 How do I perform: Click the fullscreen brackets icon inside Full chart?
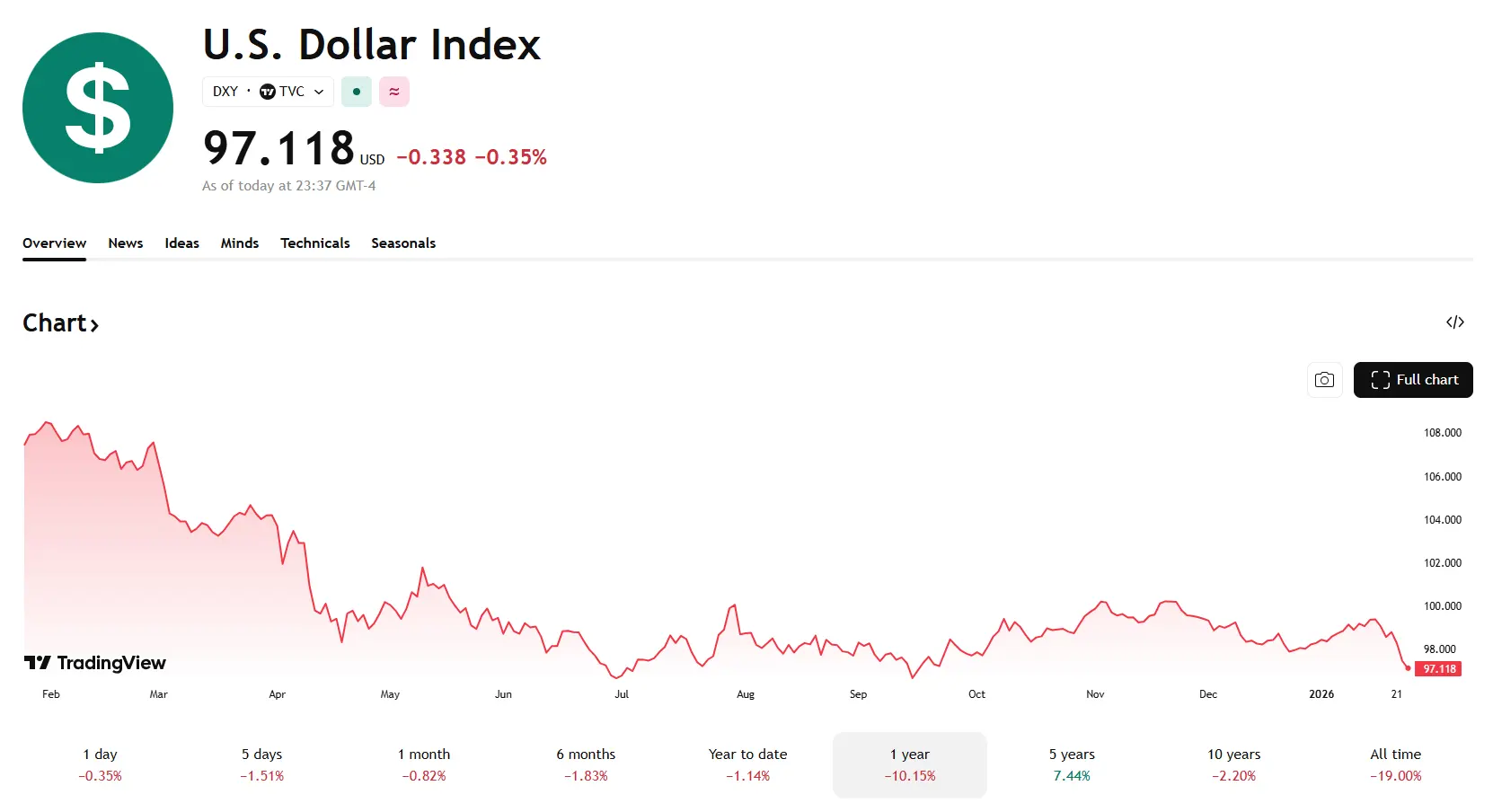1381,380
